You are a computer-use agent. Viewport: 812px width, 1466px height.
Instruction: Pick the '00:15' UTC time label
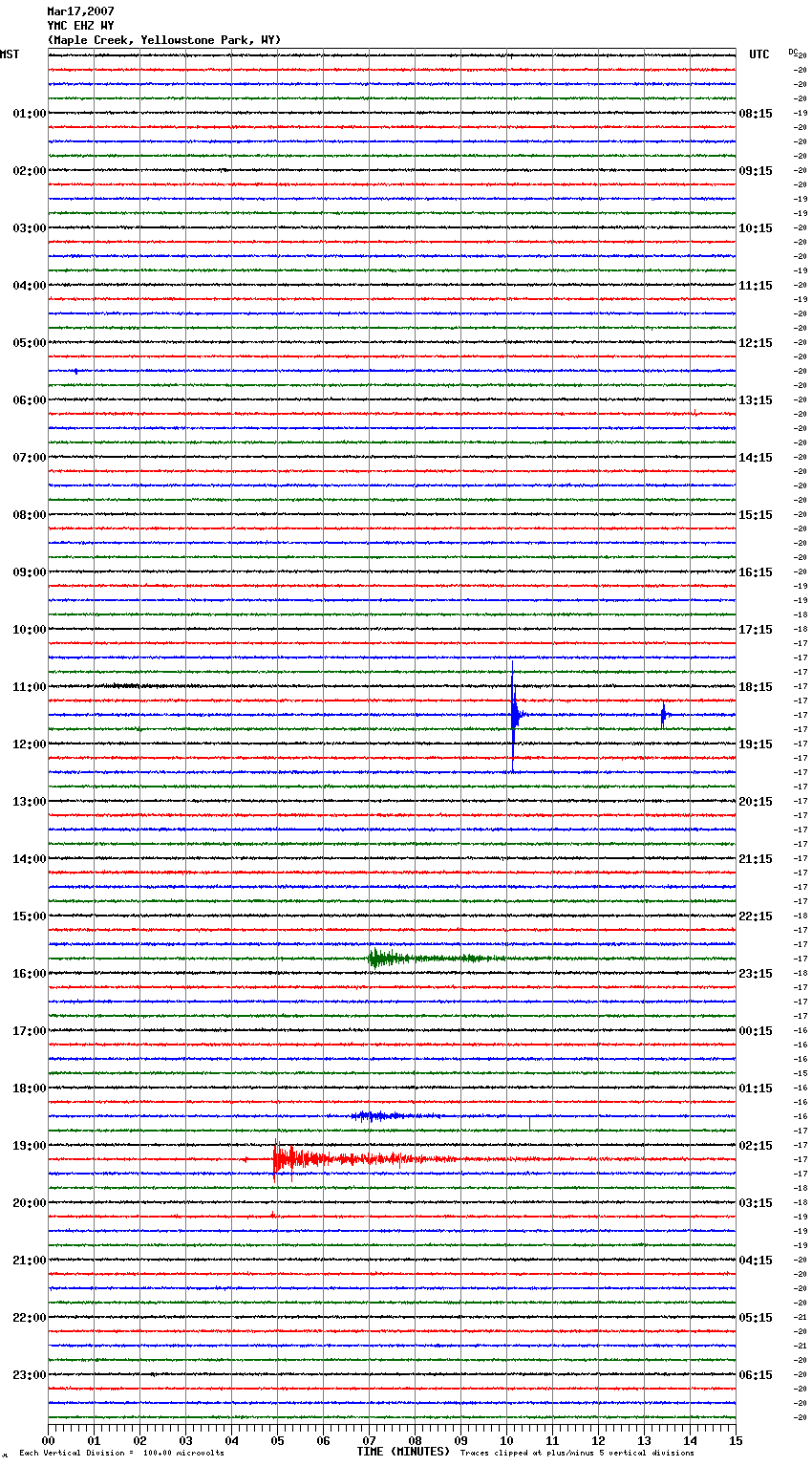[756, 1031]
